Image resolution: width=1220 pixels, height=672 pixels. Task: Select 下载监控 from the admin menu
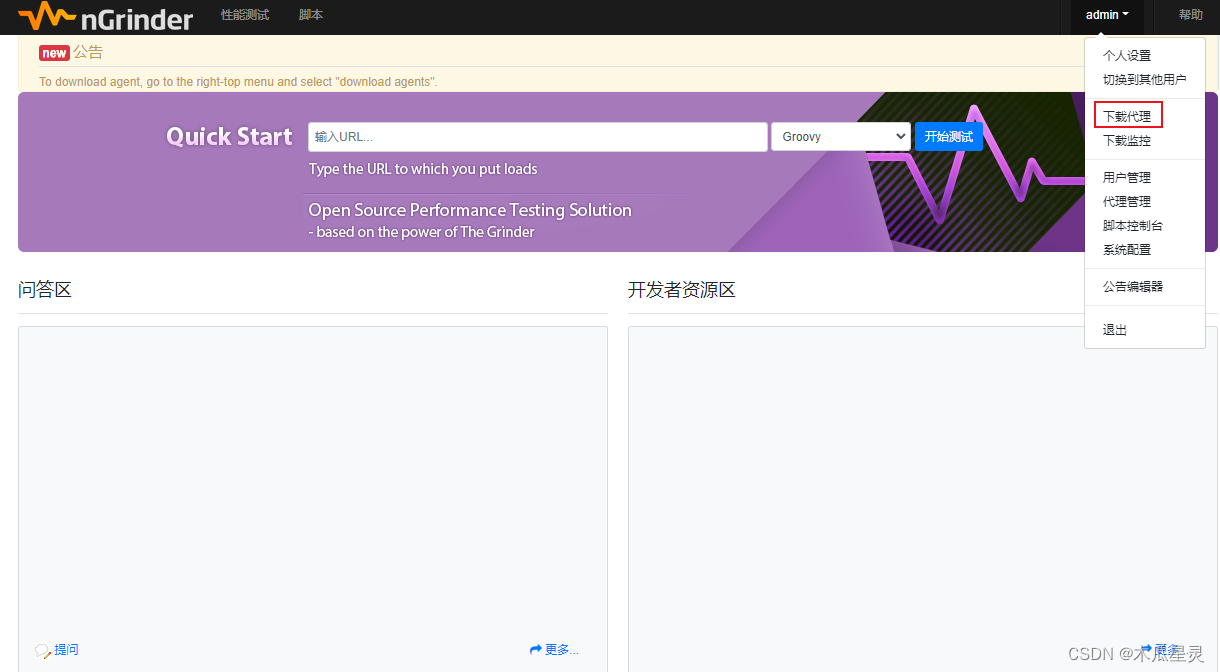pyautogui.click(x=1127, y=140)
